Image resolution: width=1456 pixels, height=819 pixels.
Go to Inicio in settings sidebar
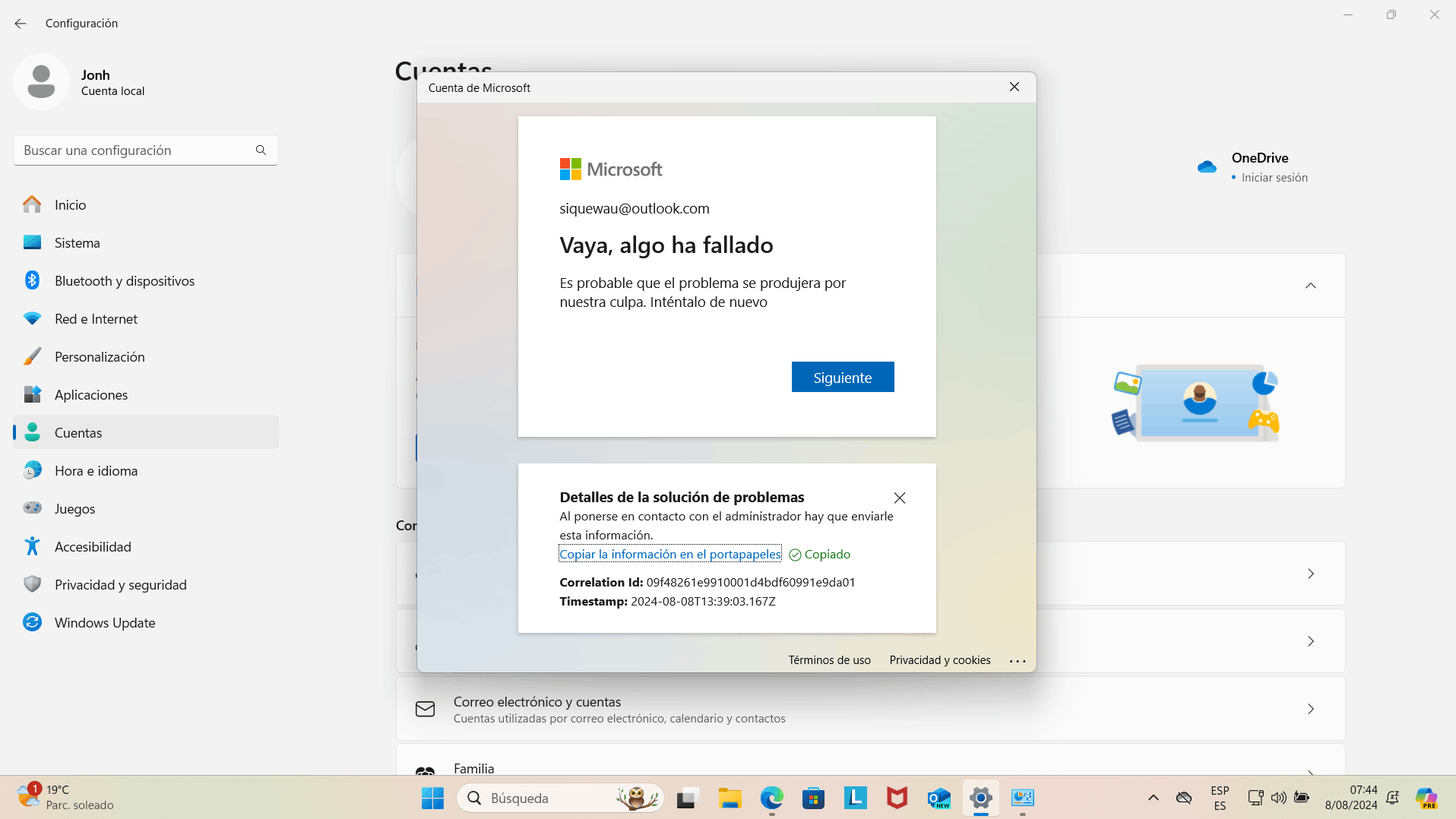(146, 204)
